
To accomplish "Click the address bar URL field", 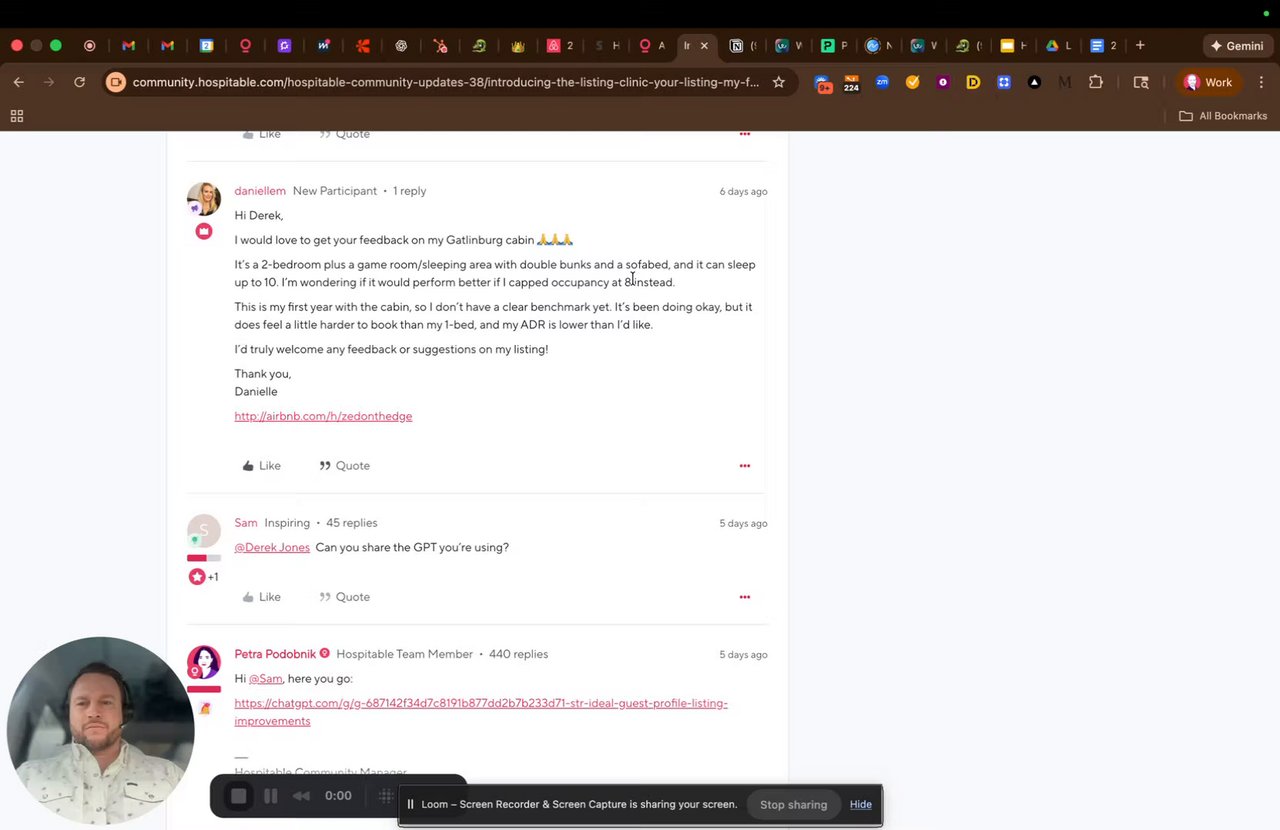I will (x=446, y=82).
